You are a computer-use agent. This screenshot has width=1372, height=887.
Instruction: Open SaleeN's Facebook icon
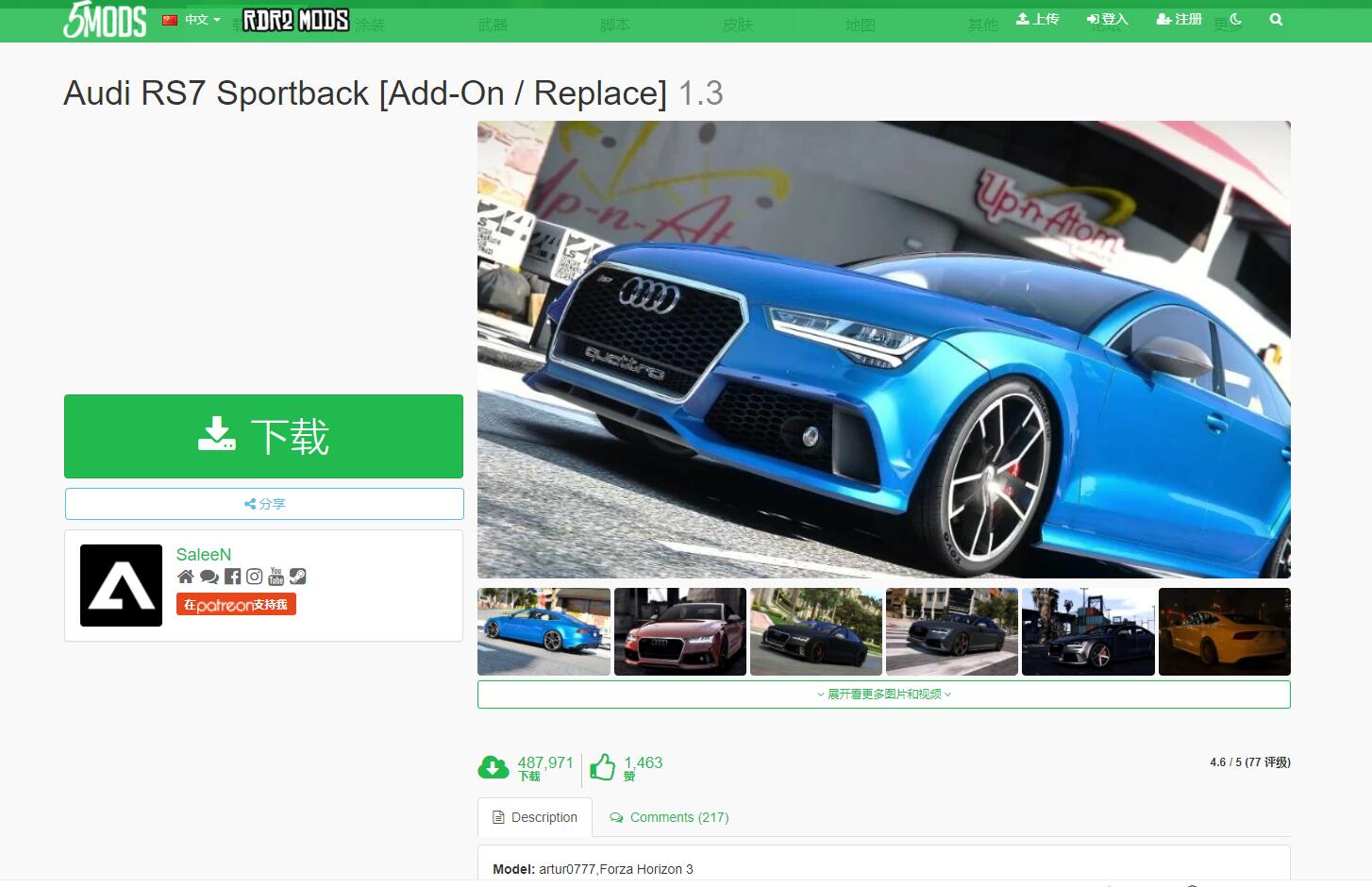[232, 577]
